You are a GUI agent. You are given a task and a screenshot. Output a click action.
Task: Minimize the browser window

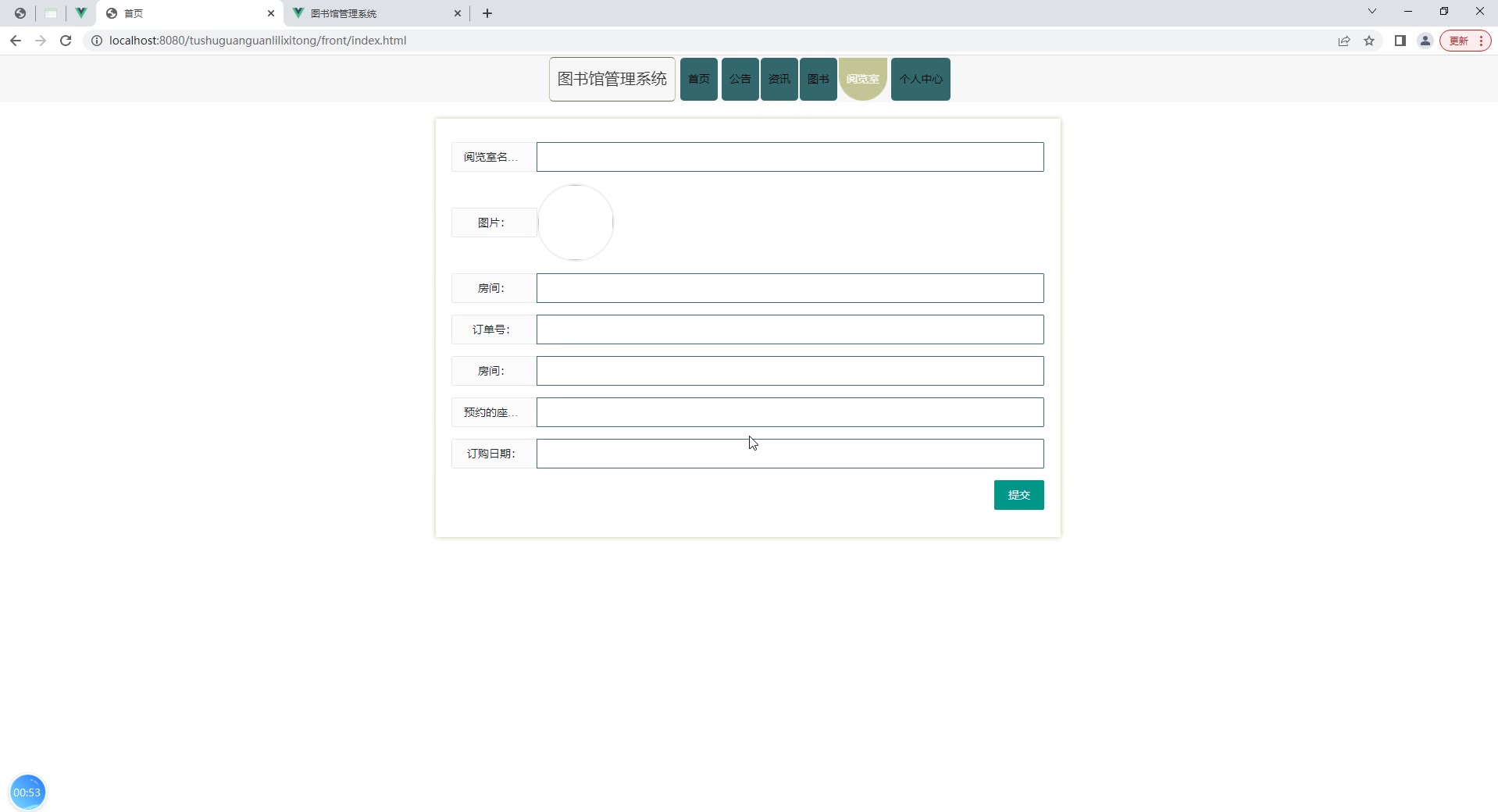click(1408, 11)
